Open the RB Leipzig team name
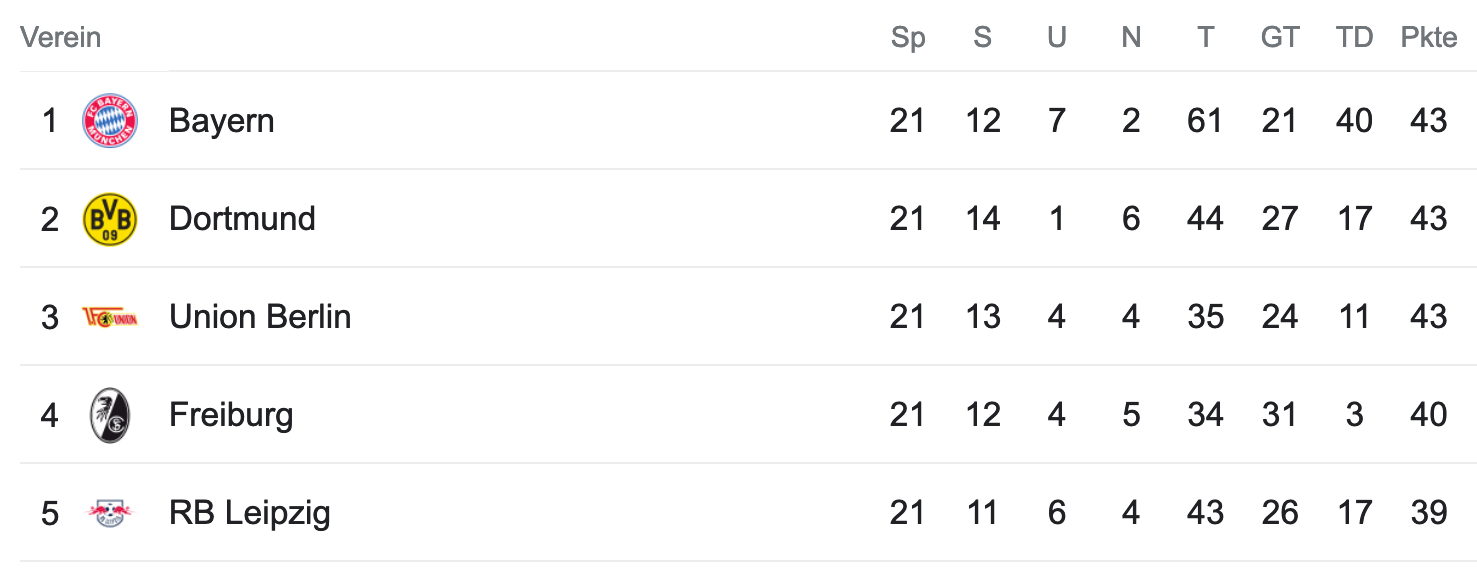 (250, 513)
